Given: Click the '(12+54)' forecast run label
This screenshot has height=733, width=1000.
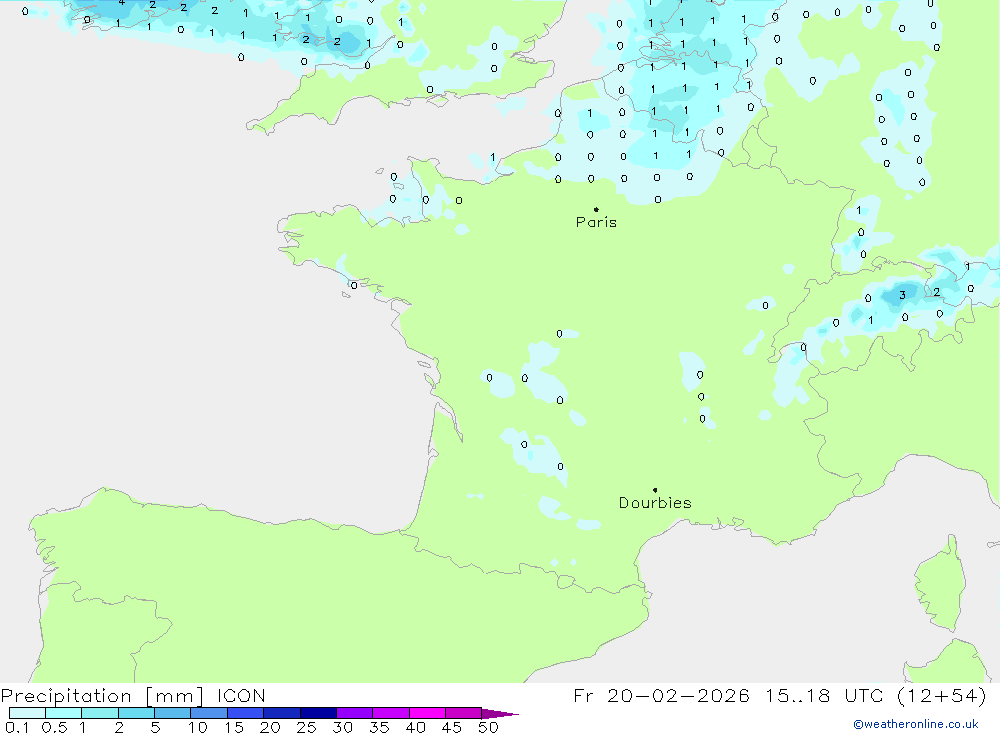Looking at the screenshot, I should pos(941,695).
